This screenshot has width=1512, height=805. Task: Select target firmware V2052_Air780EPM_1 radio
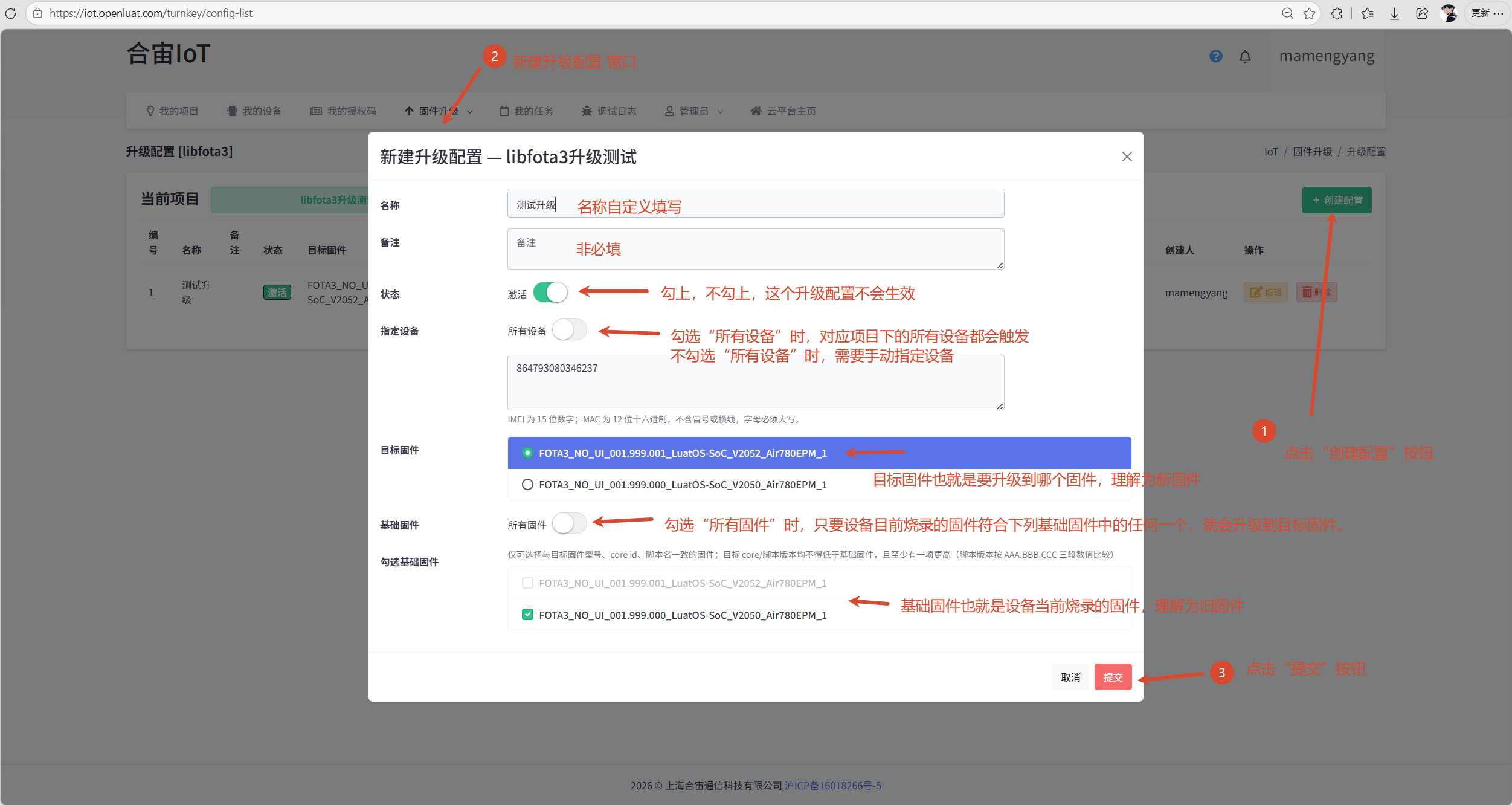(527, 453)
